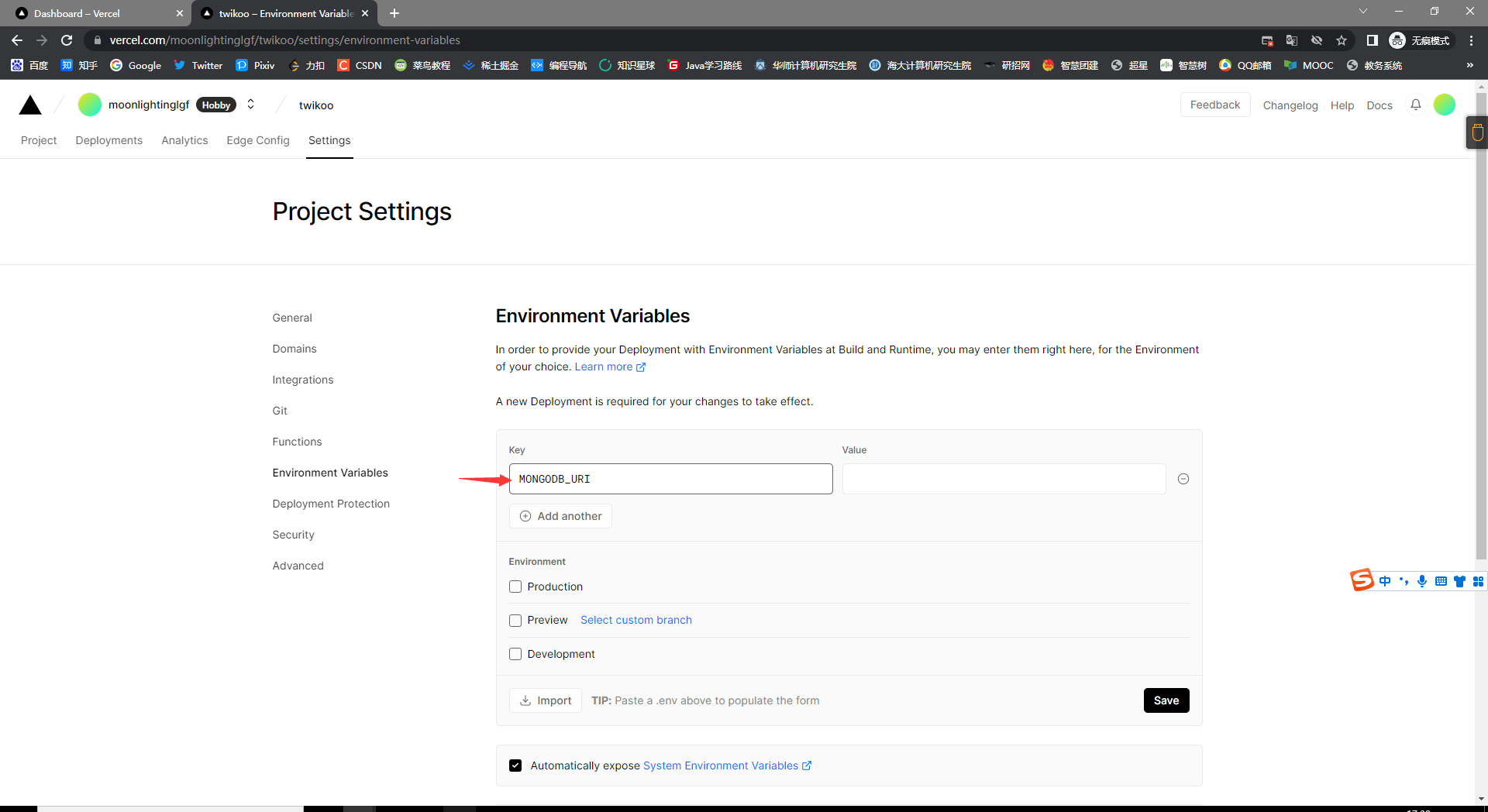Open a new browser tab

click(x=394, y=13)
